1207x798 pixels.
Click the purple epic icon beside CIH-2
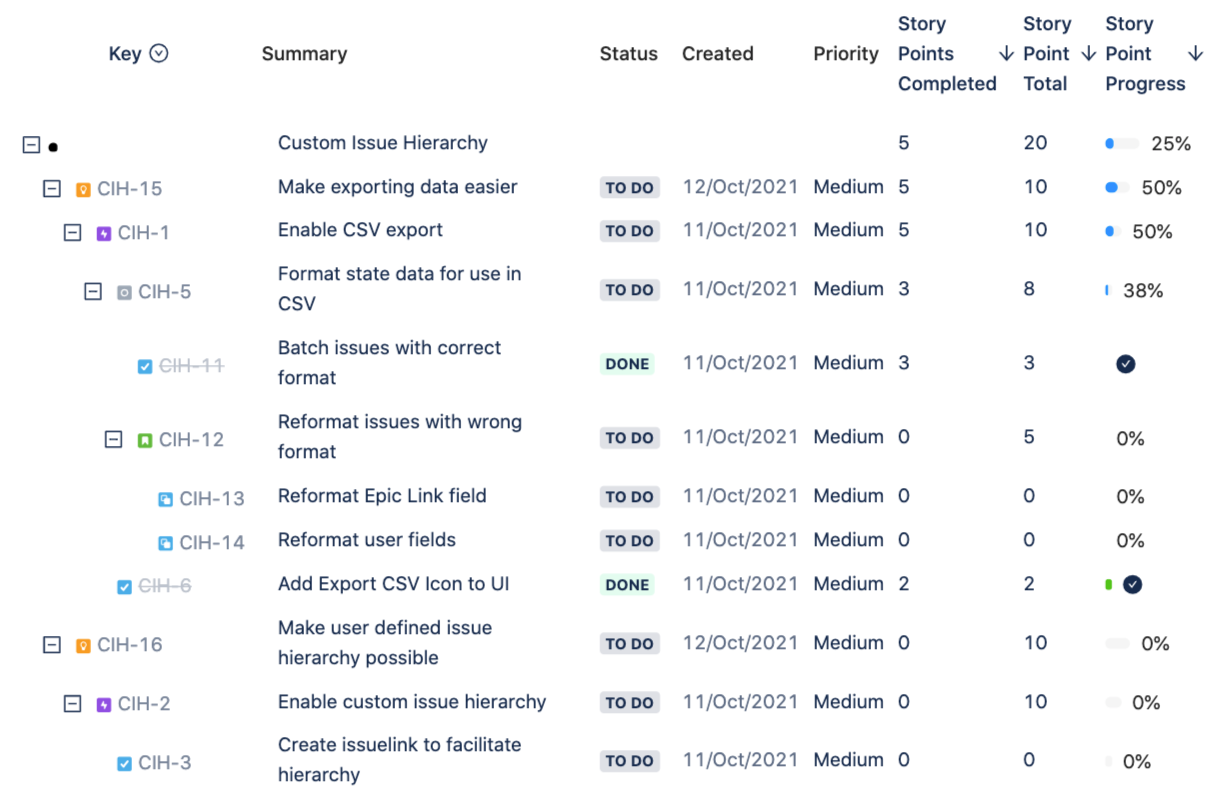point(104,704)
